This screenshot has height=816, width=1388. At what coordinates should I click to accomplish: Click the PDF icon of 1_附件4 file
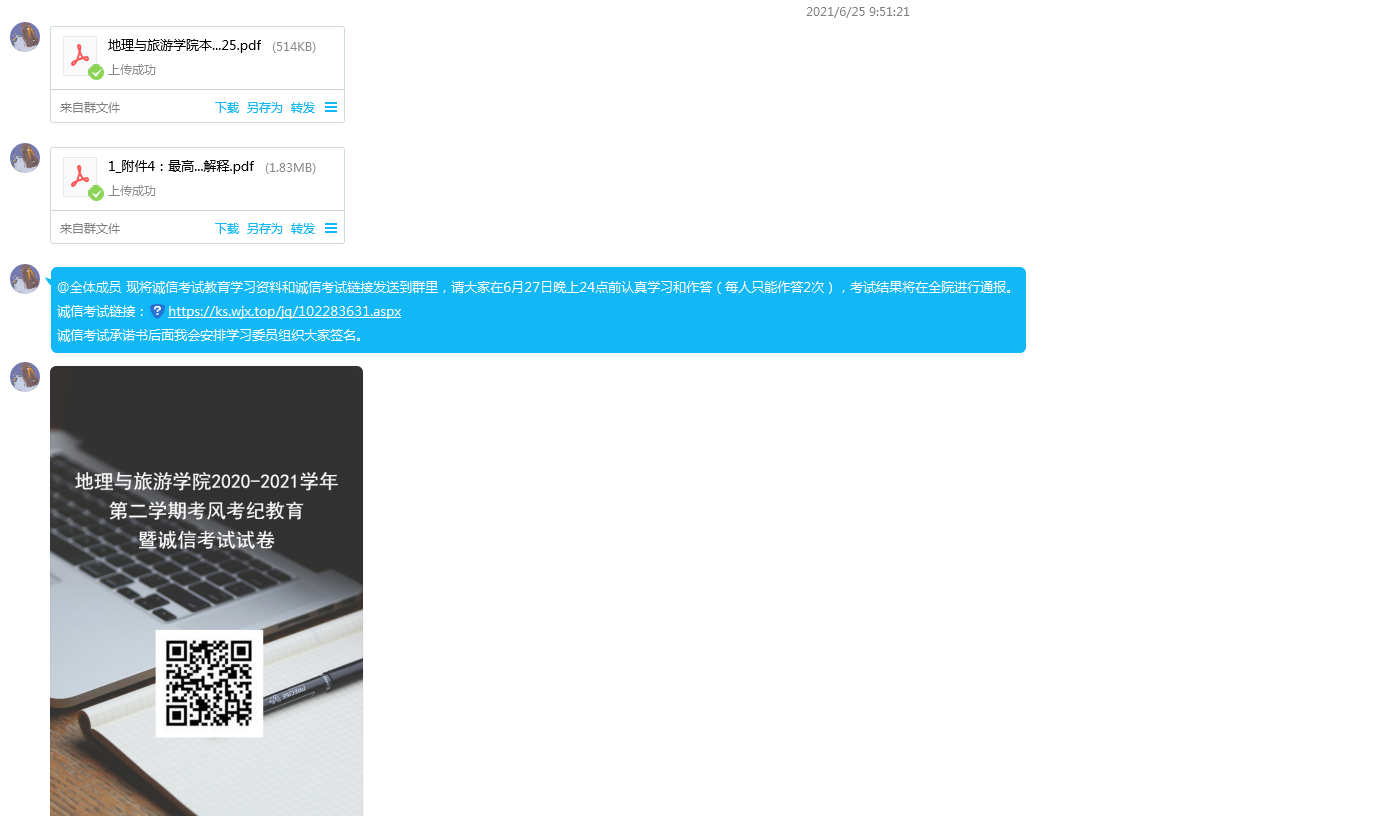(x=80, y=177)
